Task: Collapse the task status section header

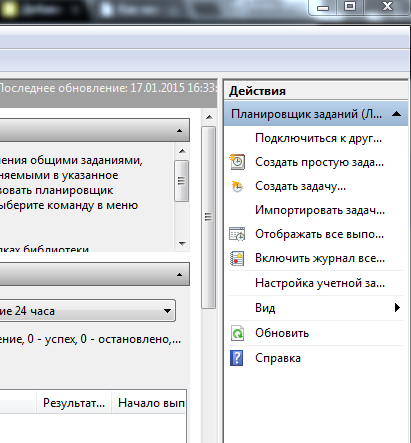Action: pyautogui.click(x=179, y=275)
